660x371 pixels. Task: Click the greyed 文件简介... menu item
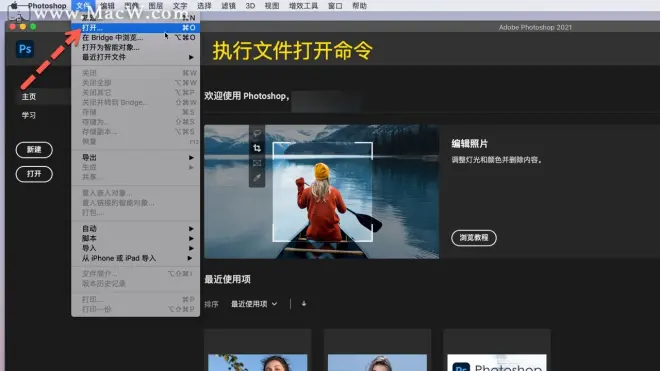click(x=136, y=274)
